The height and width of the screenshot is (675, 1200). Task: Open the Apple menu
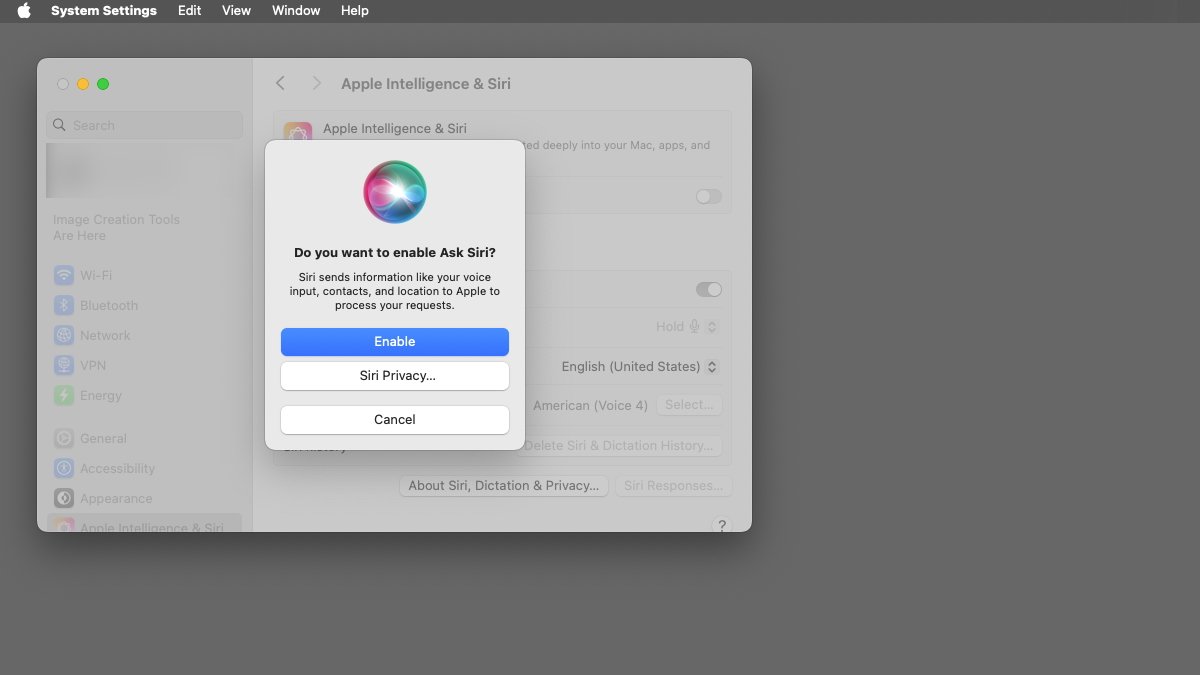[24, 11]
